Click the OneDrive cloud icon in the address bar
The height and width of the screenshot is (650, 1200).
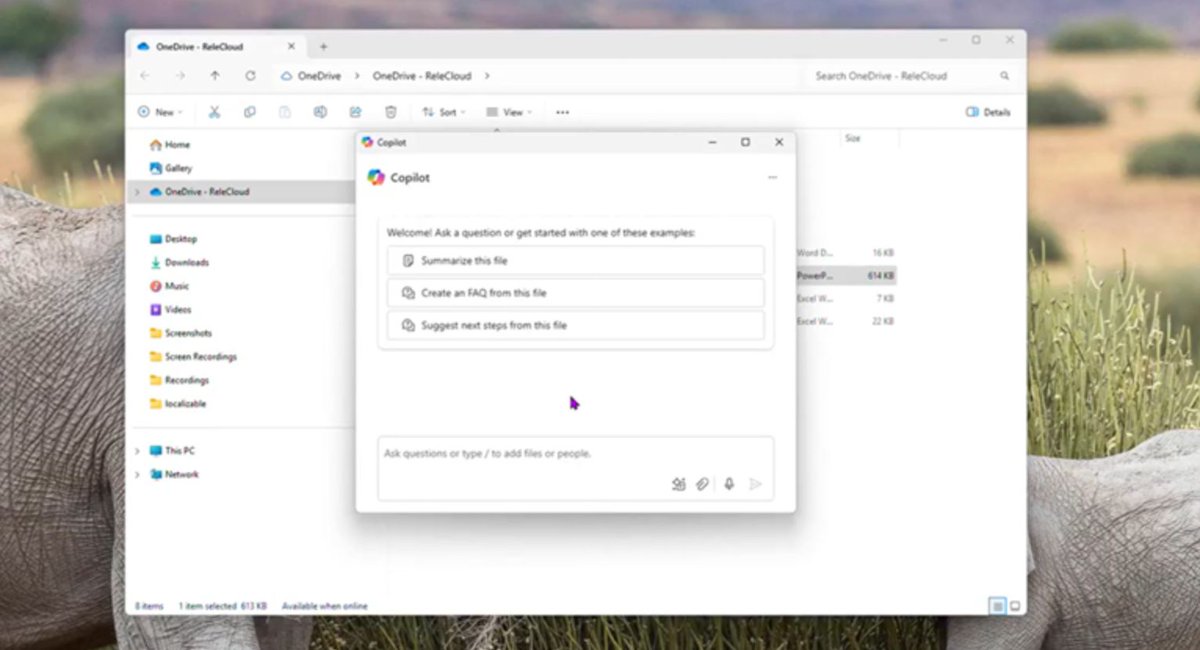point(287,76)
